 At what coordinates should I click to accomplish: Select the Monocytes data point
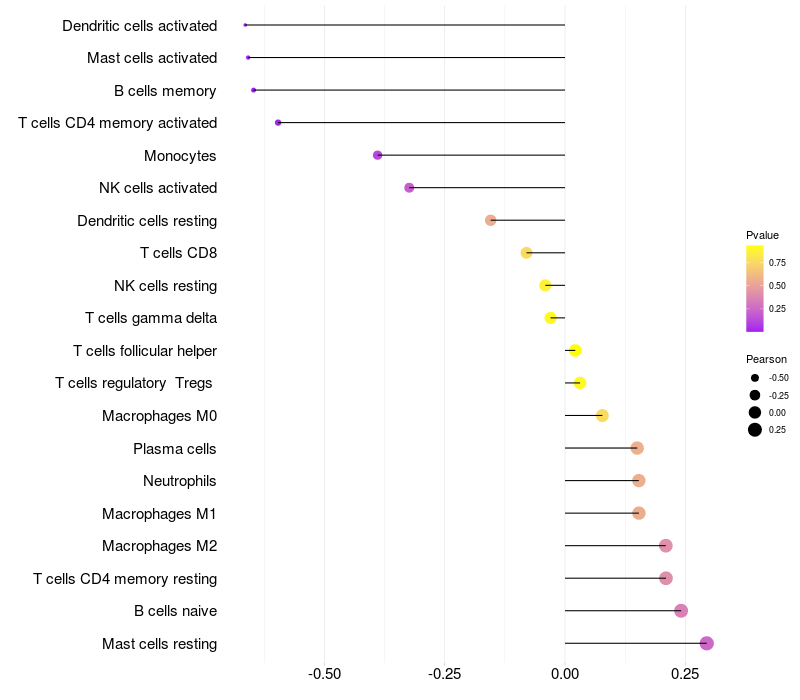pos(377,155)
